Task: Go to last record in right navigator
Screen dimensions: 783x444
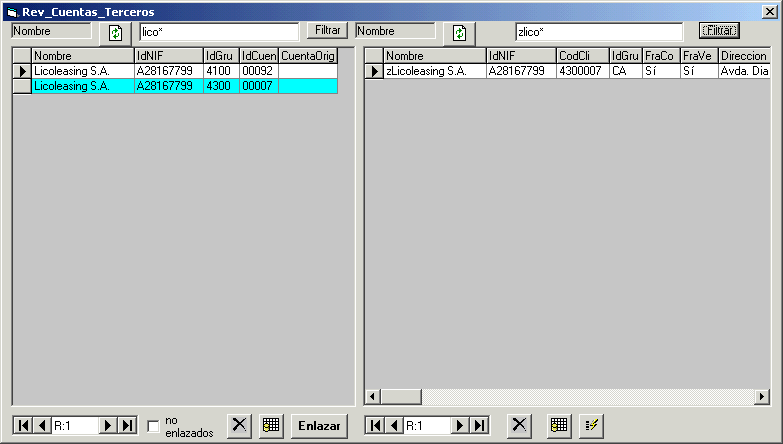Action: (480, 426)
